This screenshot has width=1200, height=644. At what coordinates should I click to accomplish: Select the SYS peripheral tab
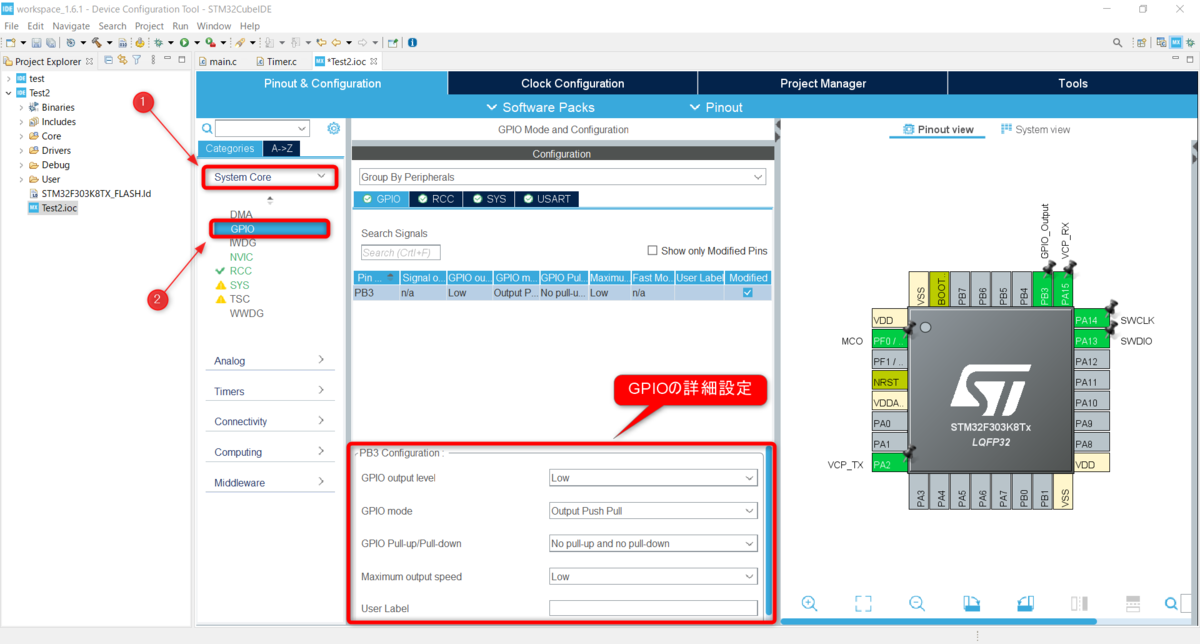coord(490,199)
